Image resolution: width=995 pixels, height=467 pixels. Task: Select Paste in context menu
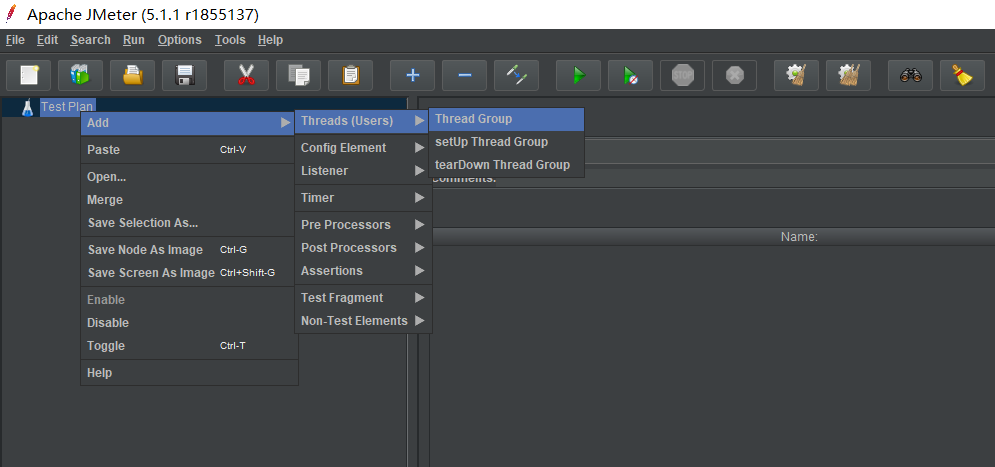(x=189, y=150)
